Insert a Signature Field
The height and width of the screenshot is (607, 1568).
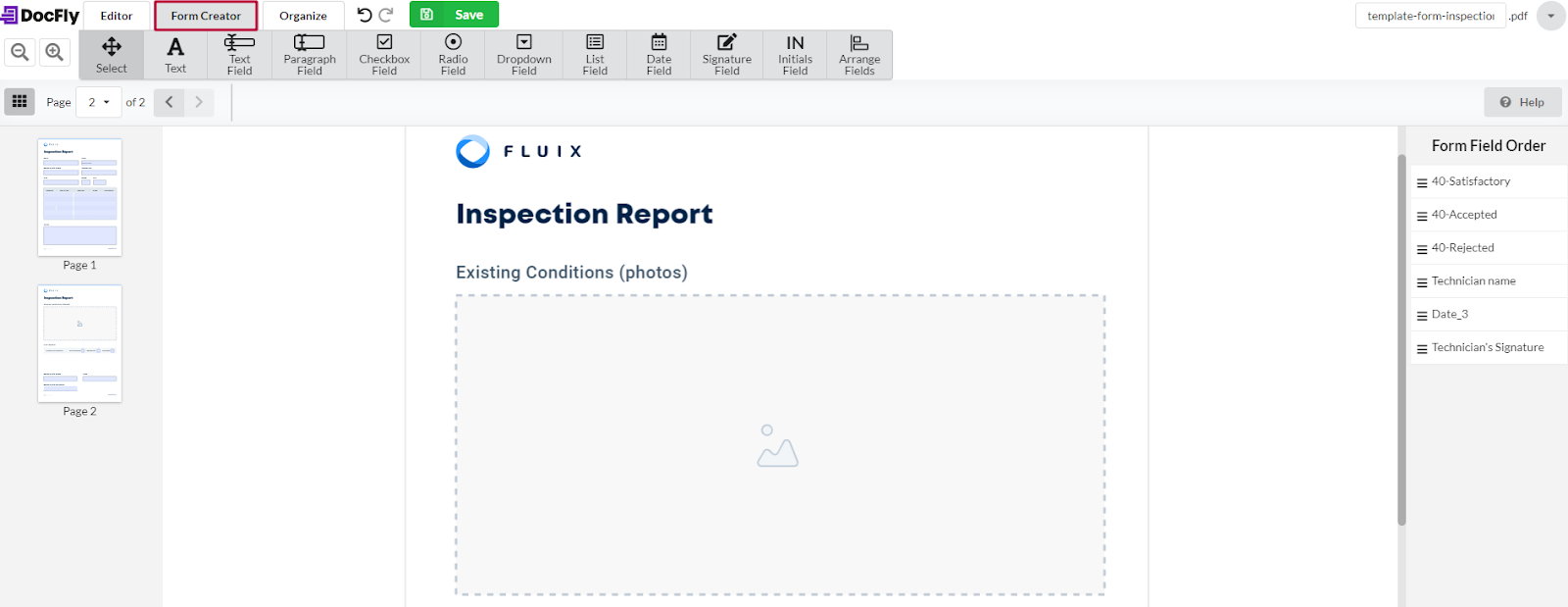pos(726,54)
